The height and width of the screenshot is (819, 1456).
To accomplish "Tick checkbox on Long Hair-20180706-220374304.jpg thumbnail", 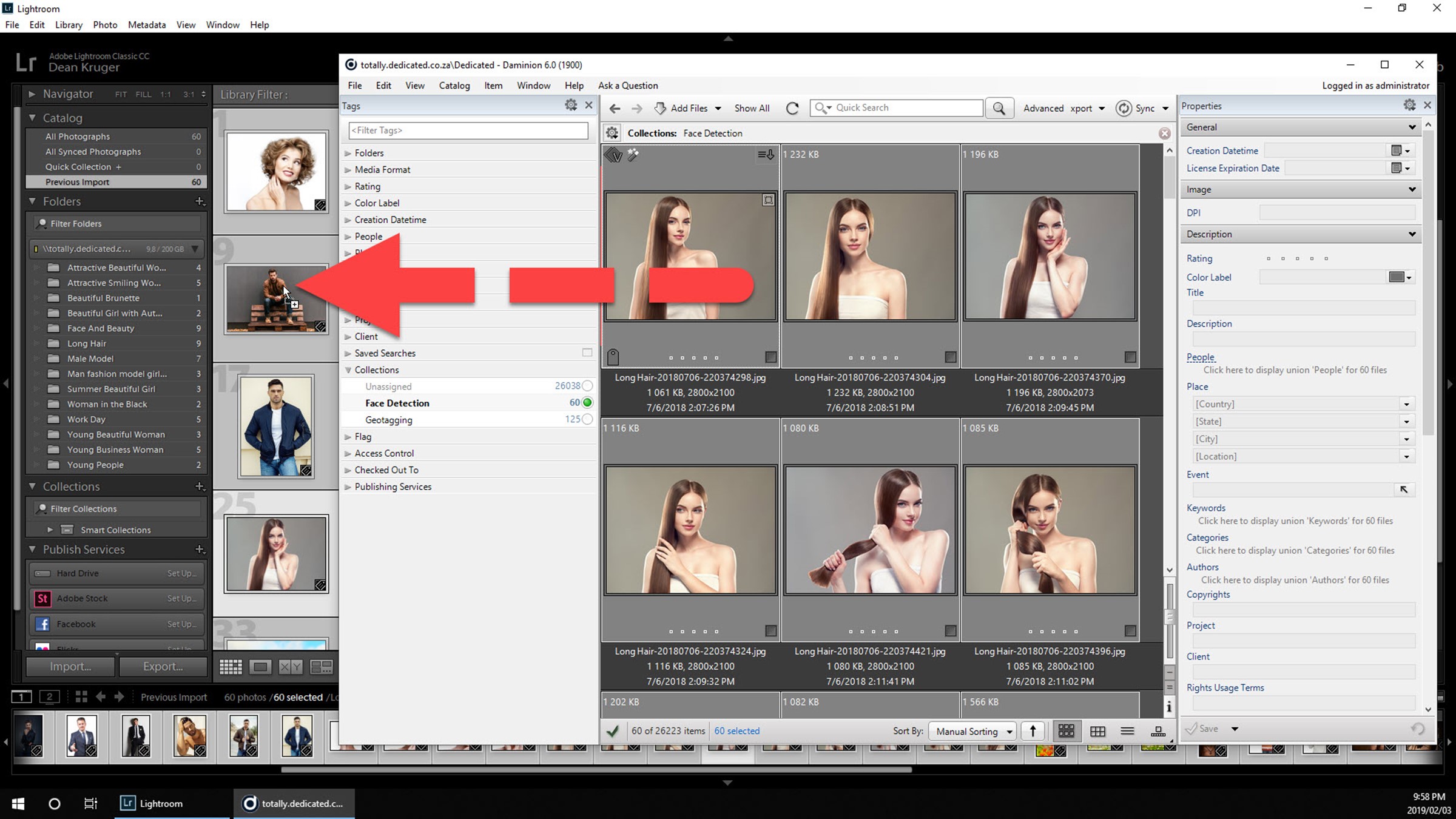I will 950,357.
